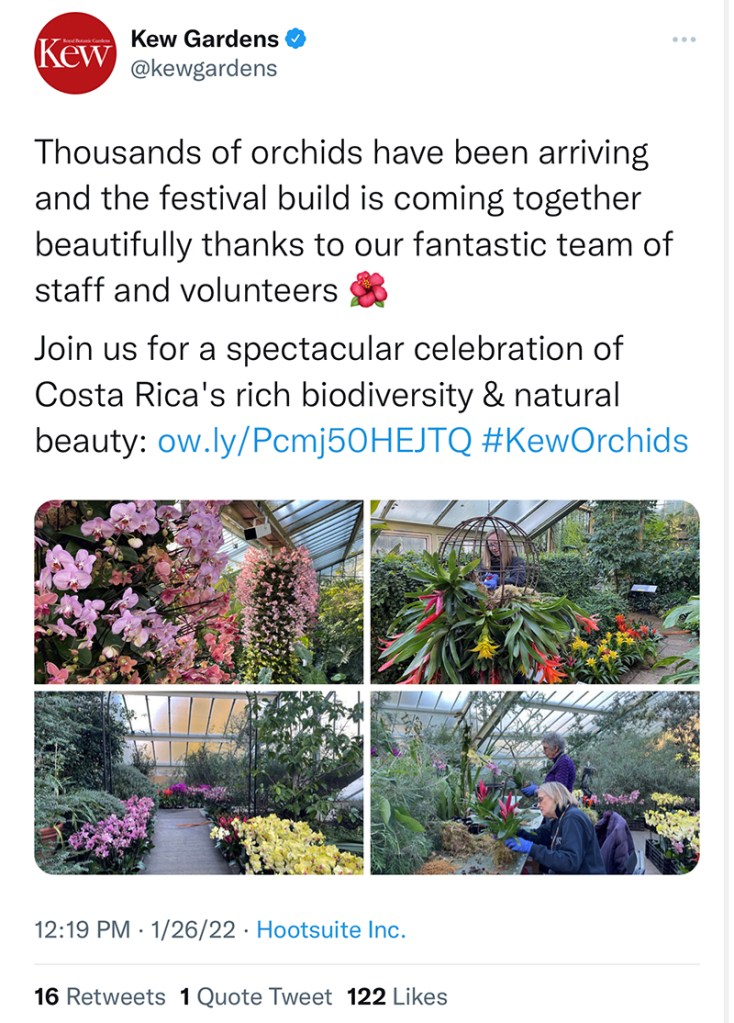Open the ow.ly/Pcmj50HEJTQ link

pos(314,440)
